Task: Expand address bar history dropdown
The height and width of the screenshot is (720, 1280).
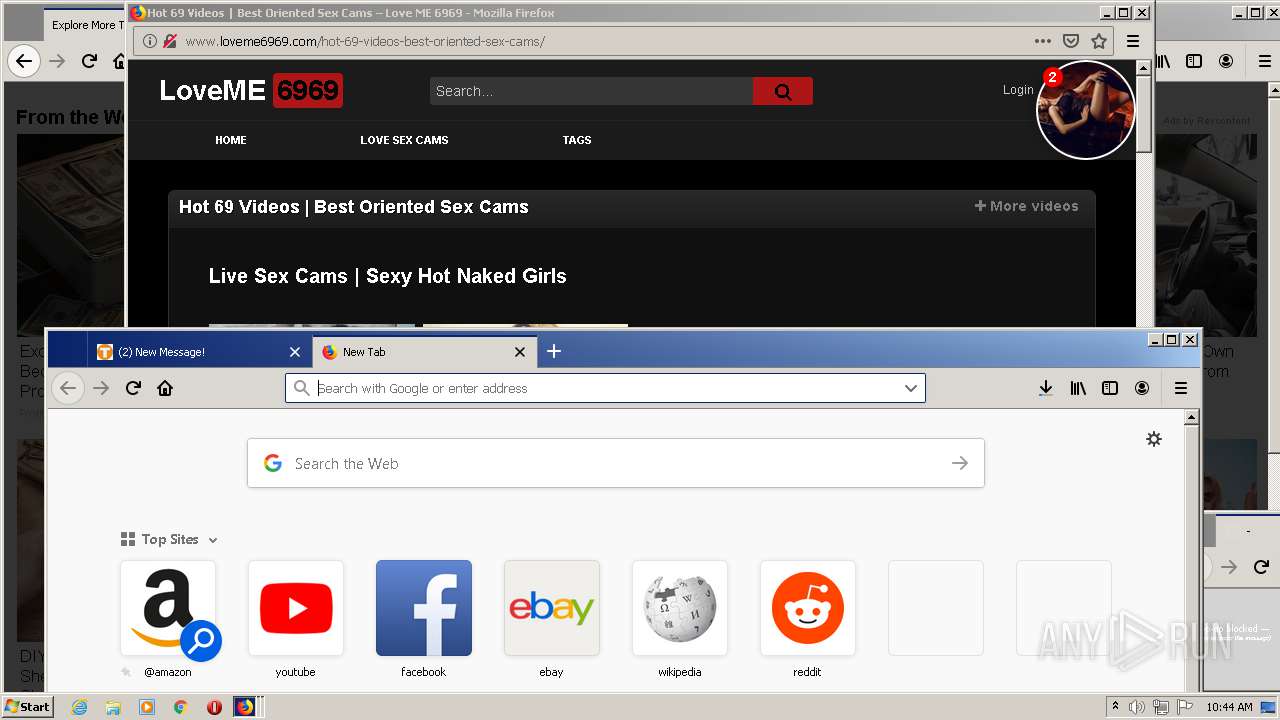Action: point(911,388)
